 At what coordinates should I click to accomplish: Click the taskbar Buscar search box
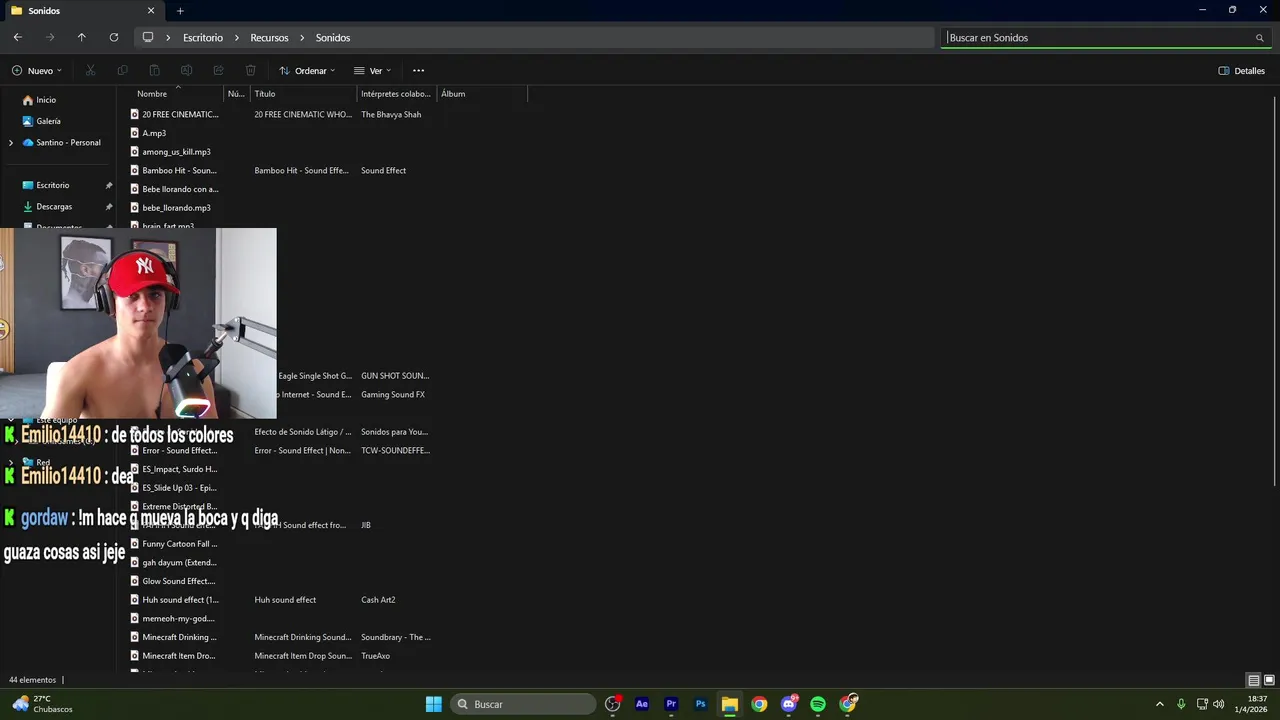tap(523, 704)
